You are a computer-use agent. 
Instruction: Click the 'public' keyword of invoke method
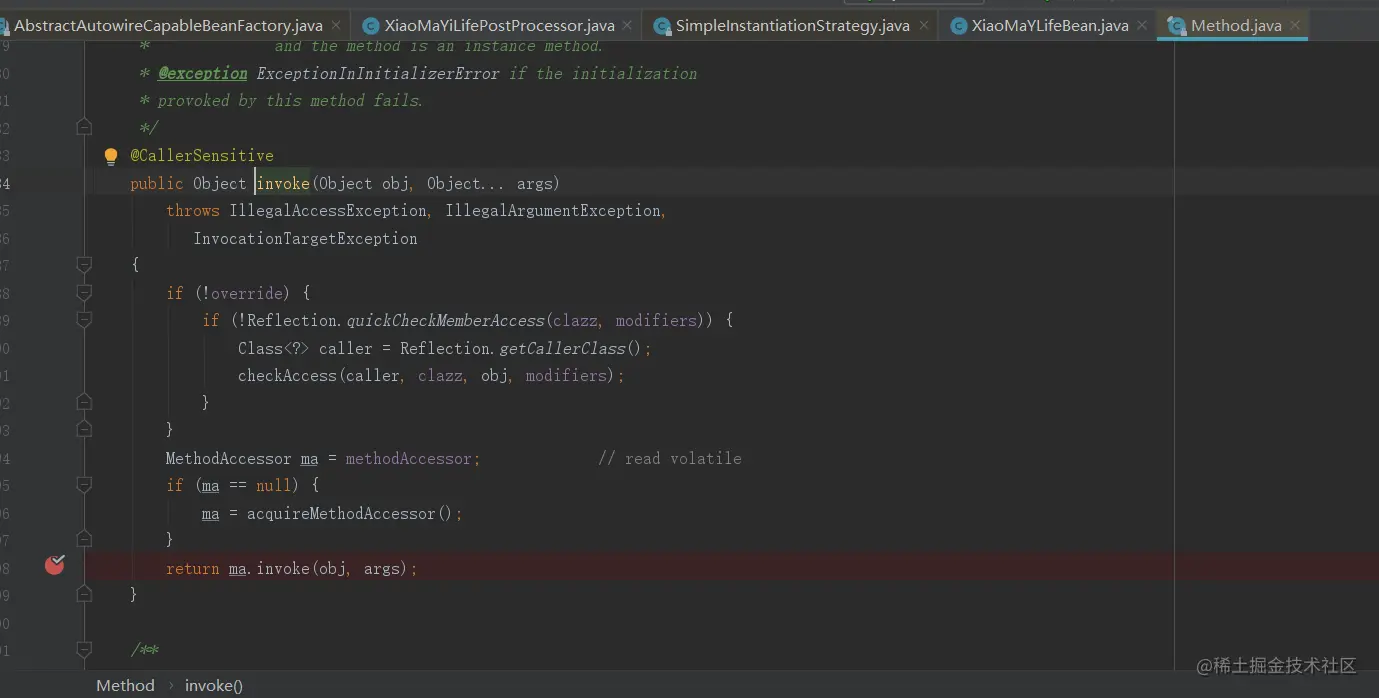pyautogui.click(x=157, y=183)
